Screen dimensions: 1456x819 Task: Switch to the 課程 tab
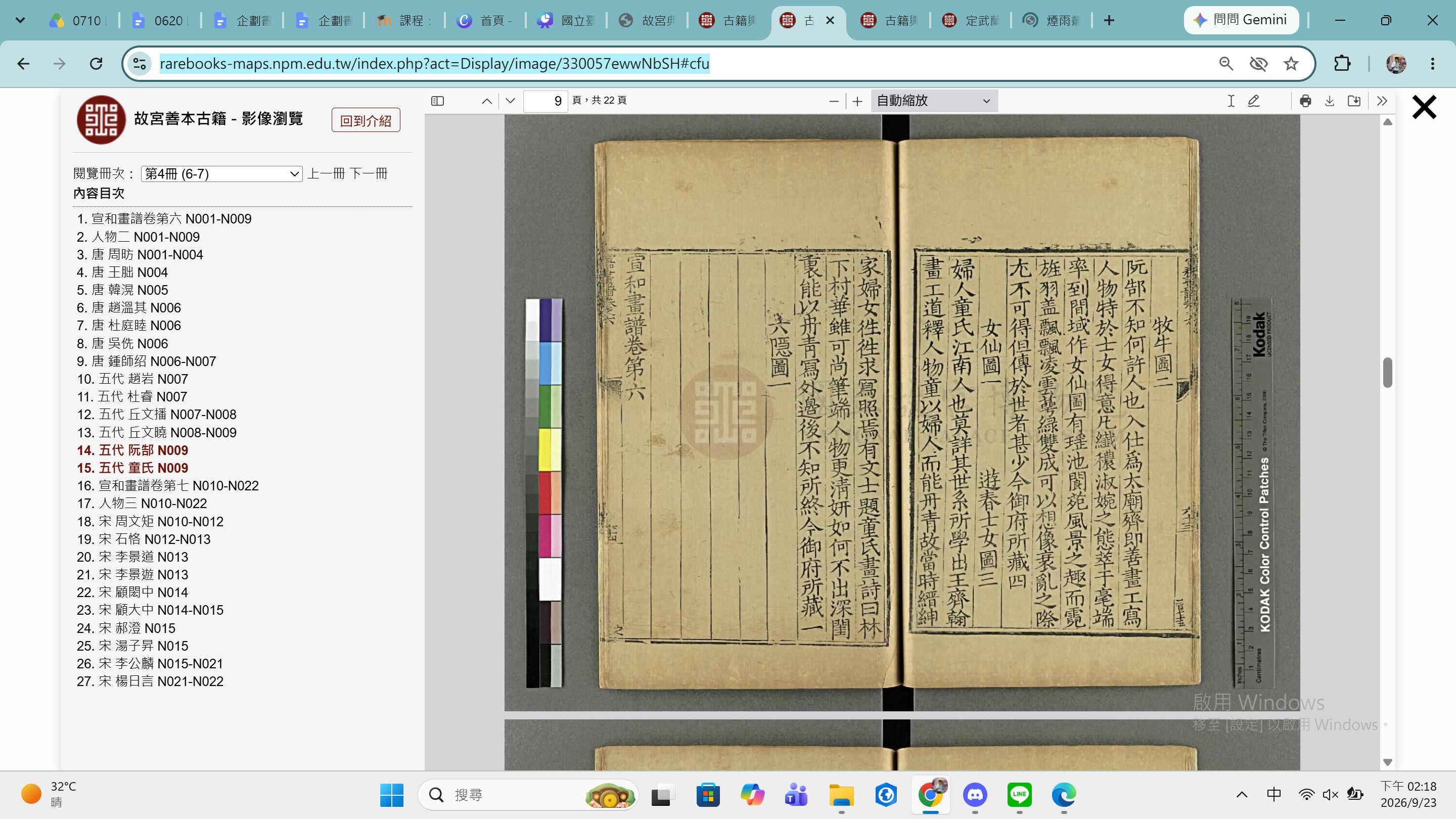403,20
